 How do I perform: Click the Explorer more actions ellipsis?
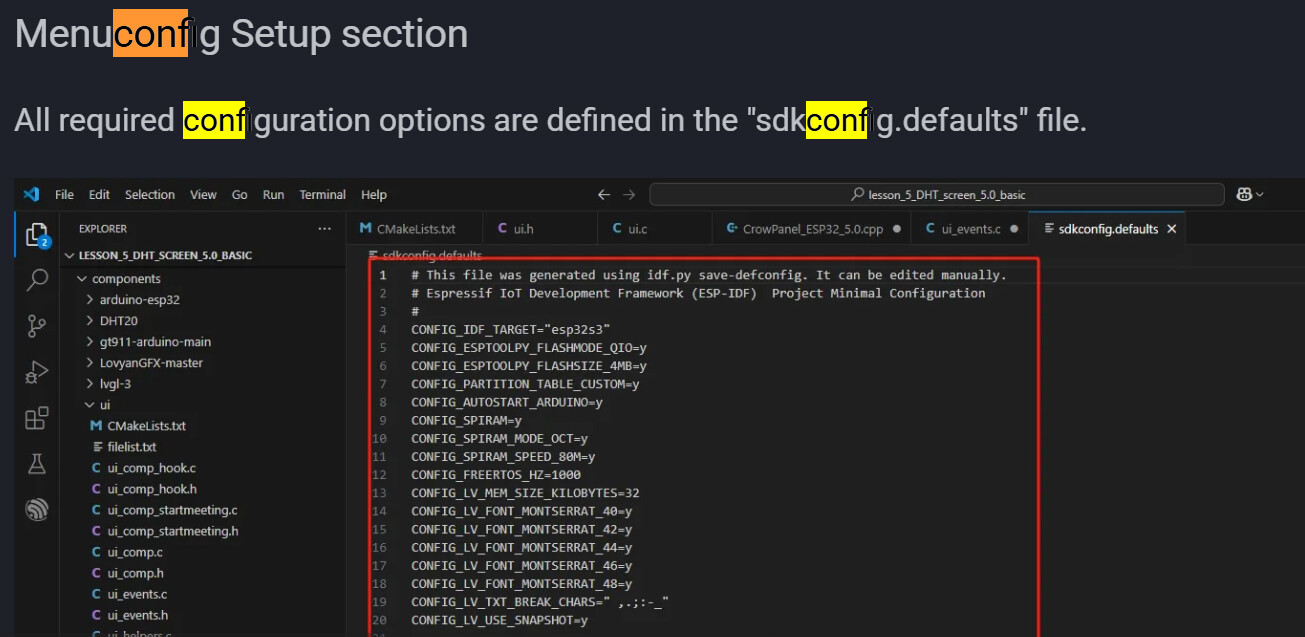click(324, 229)
